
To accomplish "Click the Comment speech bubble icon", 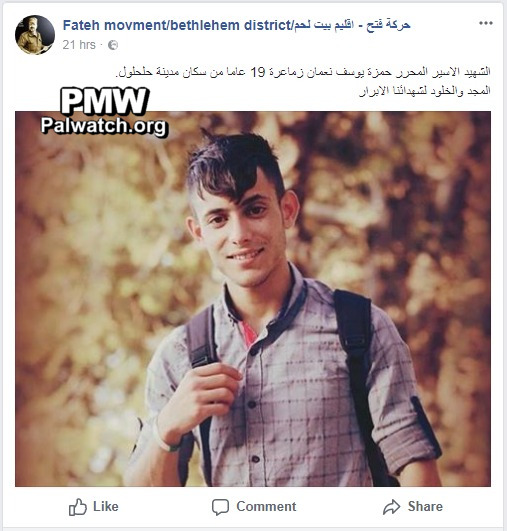I will 220,507.
